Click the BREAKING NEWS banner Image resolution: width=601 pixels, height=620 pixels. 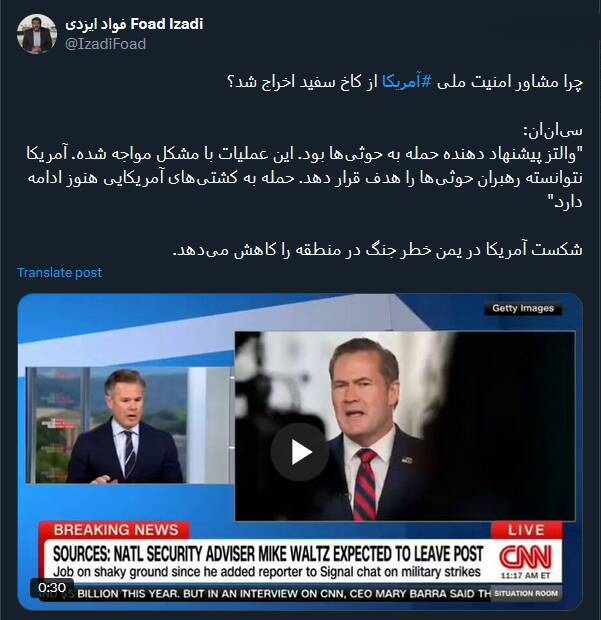click(x=115, y=530)
